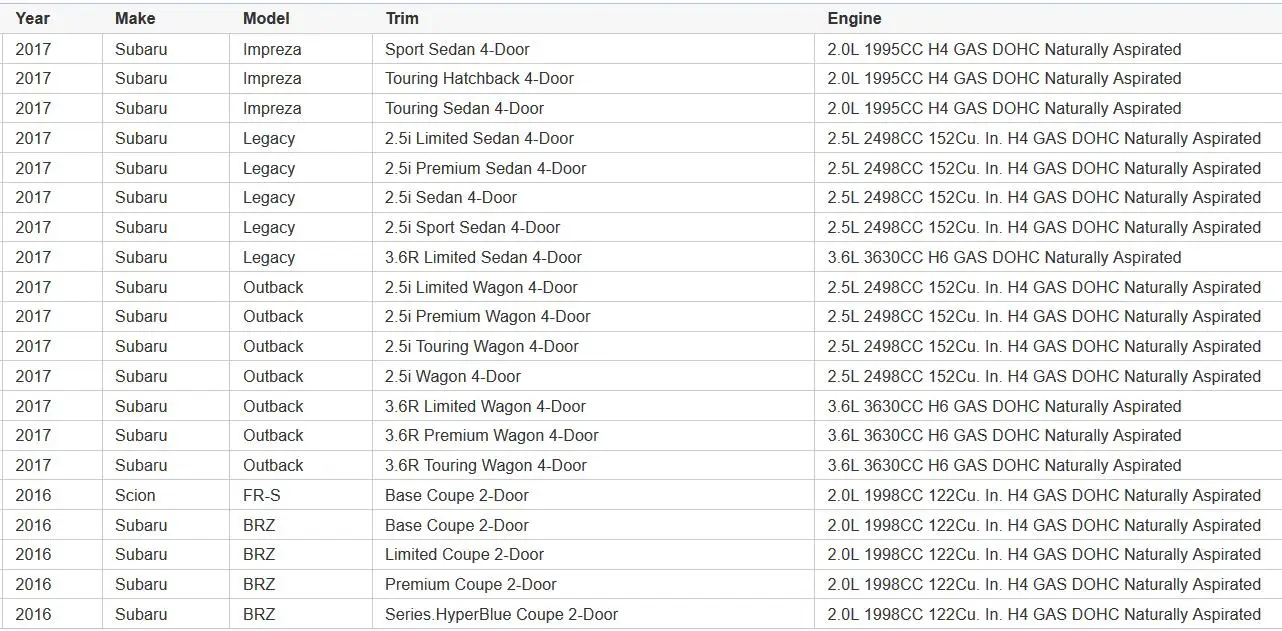This screenshot has height=631, width=1282.
Task: Click the 3.6R Limited Sedan 4-Door cell
Action: point(593,257)
